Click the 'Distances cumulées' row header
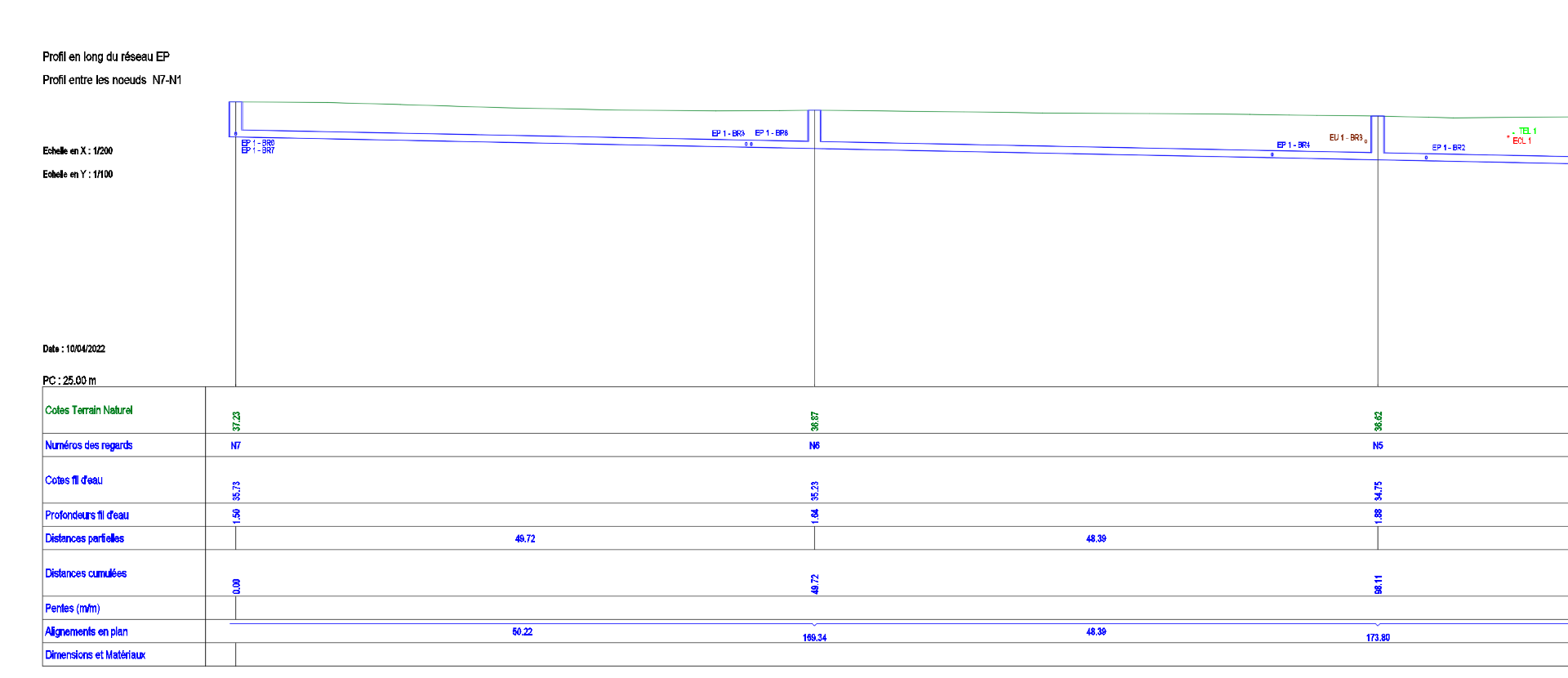This screenshot has height=678, width=1568. 86,573
